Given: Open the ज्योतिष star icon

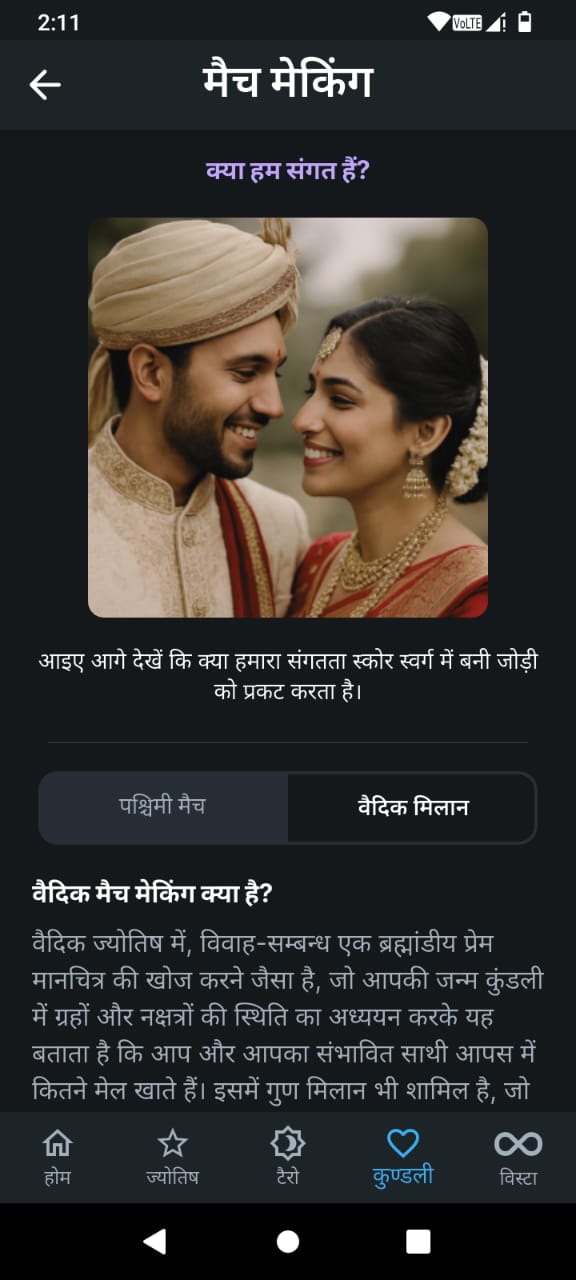Looking at the screenshot, I should click(x=173, y=1143).
